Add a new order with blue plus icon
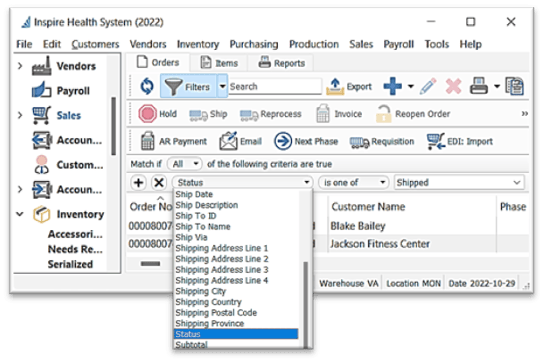The width and height of the screenshot is (544, 362). (x=392, y=86)
